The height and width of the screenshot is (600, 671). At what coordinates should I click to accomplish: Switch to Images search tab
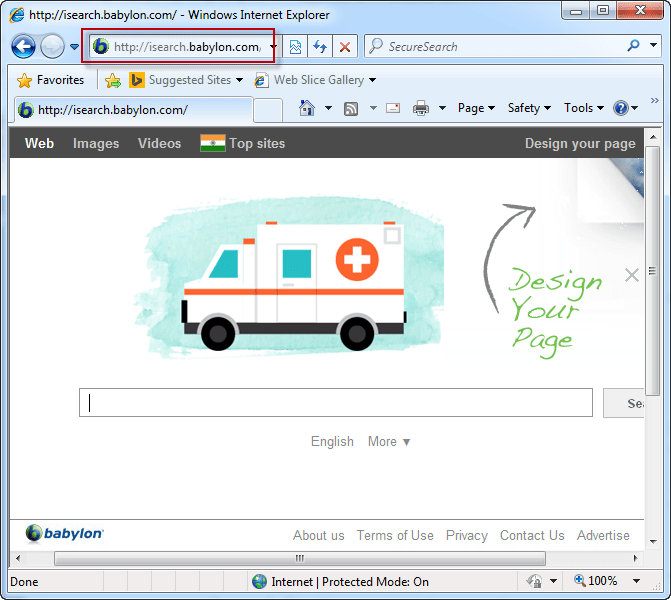(96, 143)
